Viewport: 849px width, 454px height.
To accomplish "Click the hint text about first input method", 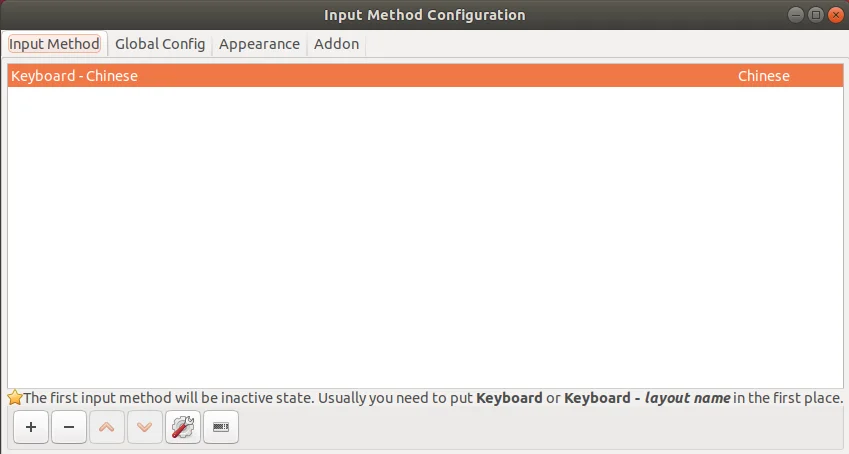I will [433, 398].
